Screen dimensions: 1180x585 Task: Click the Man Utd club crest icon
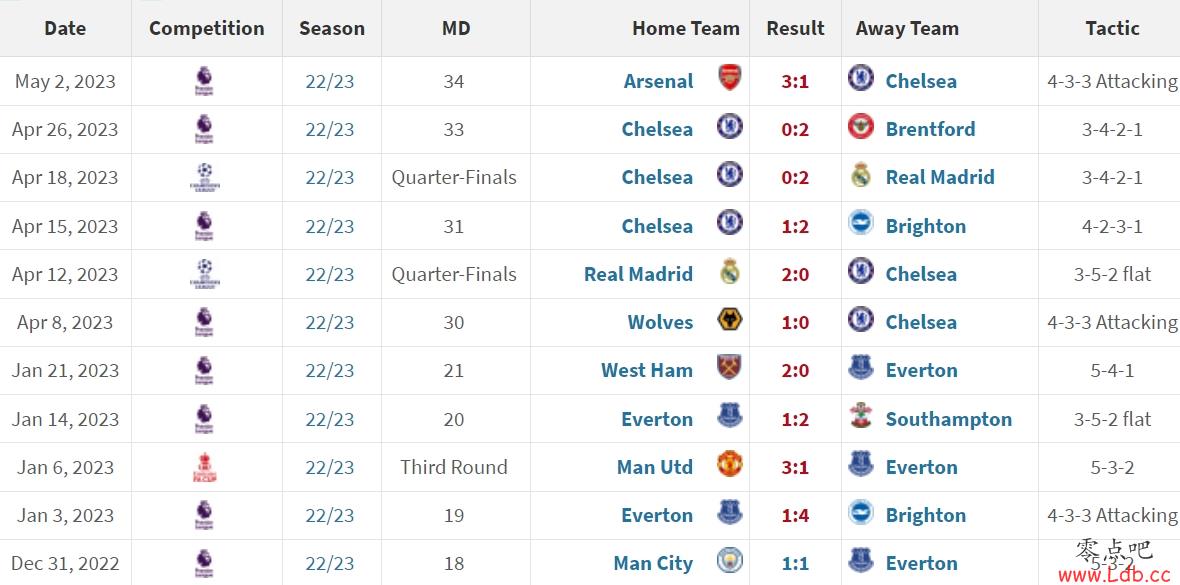pyautogui.click(x=729, y=465)
